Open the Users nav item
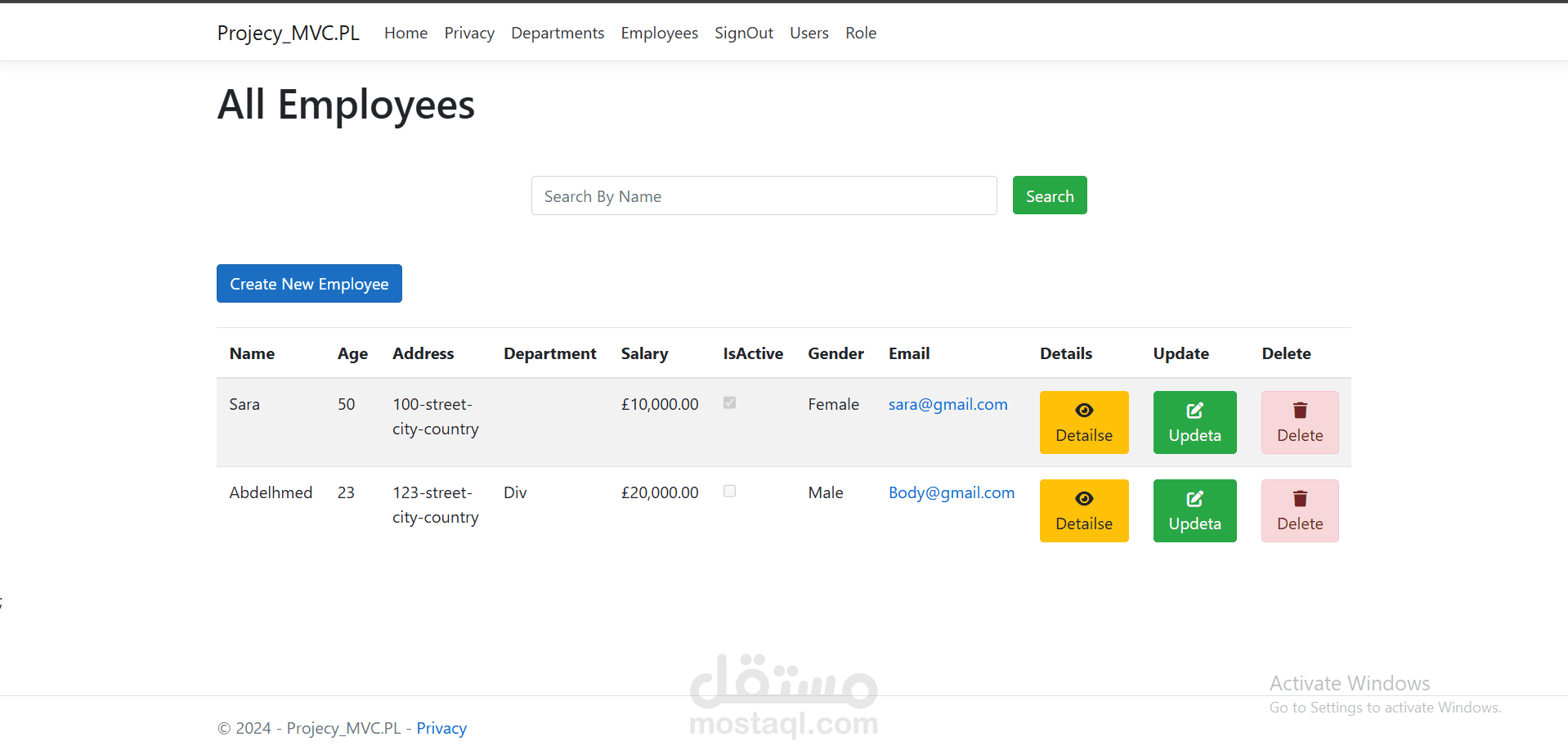 pos(809,33)
